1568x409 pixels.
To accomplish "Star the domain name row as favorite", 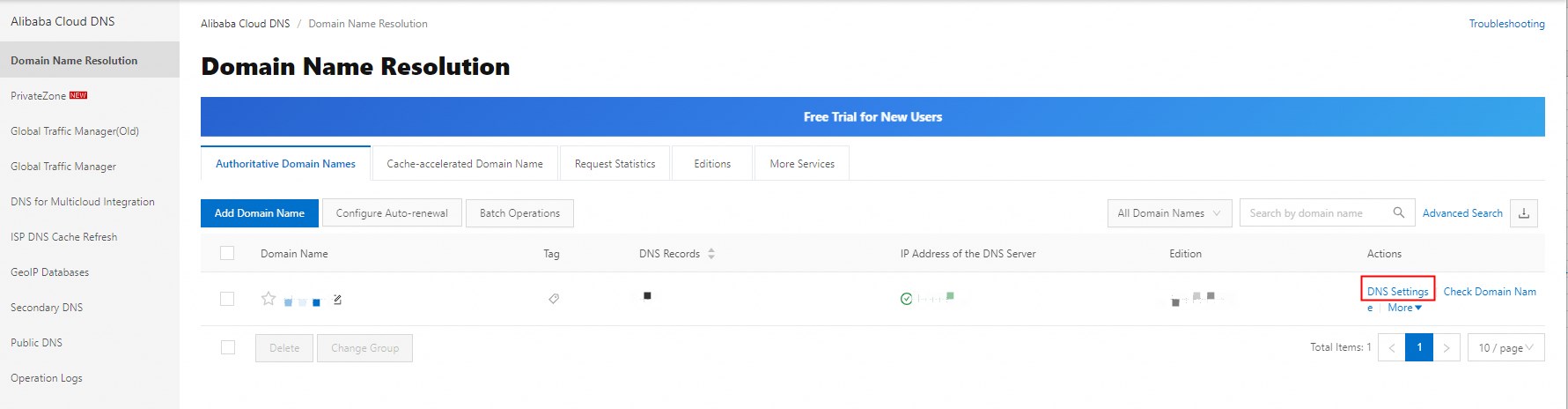I will (269, 299).
